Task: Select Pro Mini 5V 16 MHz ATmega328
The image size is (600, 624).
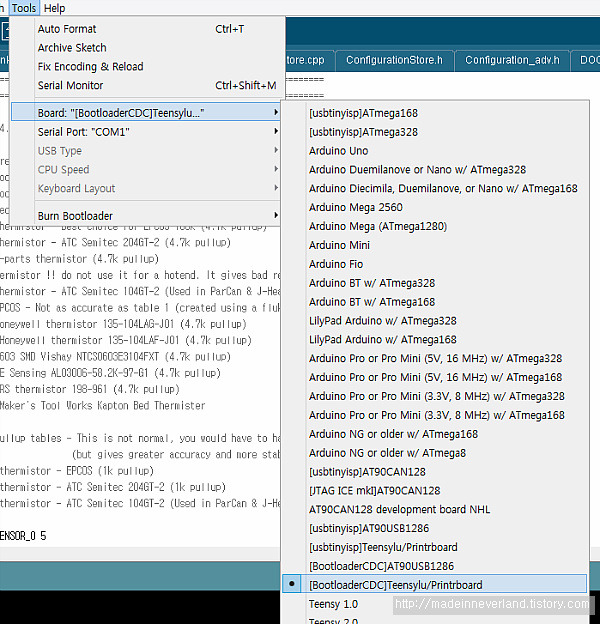Action: coord(434,359)
